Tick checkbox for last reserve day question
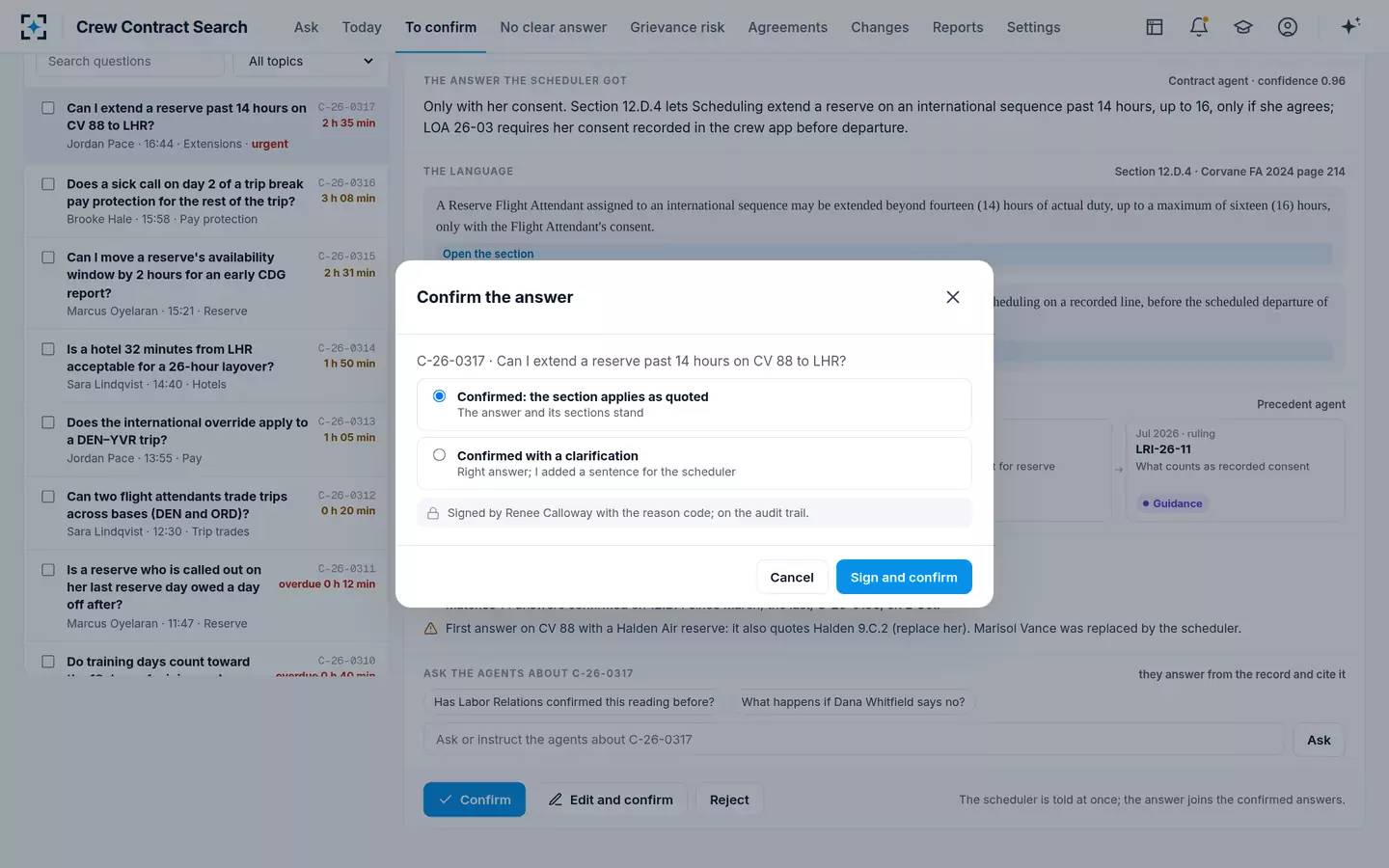This screenshot has width=1389, height=868. pos(48,570)
